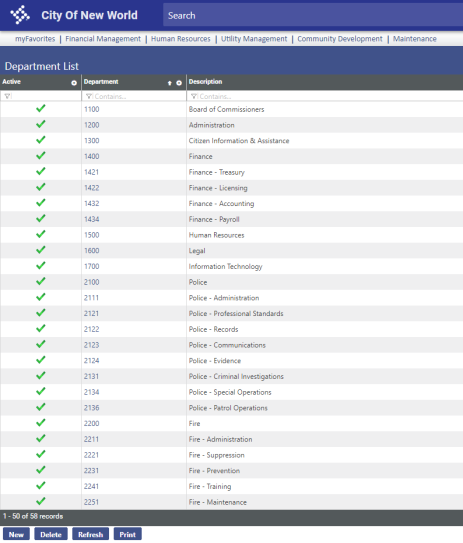The height and width of the screenshot is (543, 463).
Task: Open the Community Development menu
Action: [x=340, y=39]
